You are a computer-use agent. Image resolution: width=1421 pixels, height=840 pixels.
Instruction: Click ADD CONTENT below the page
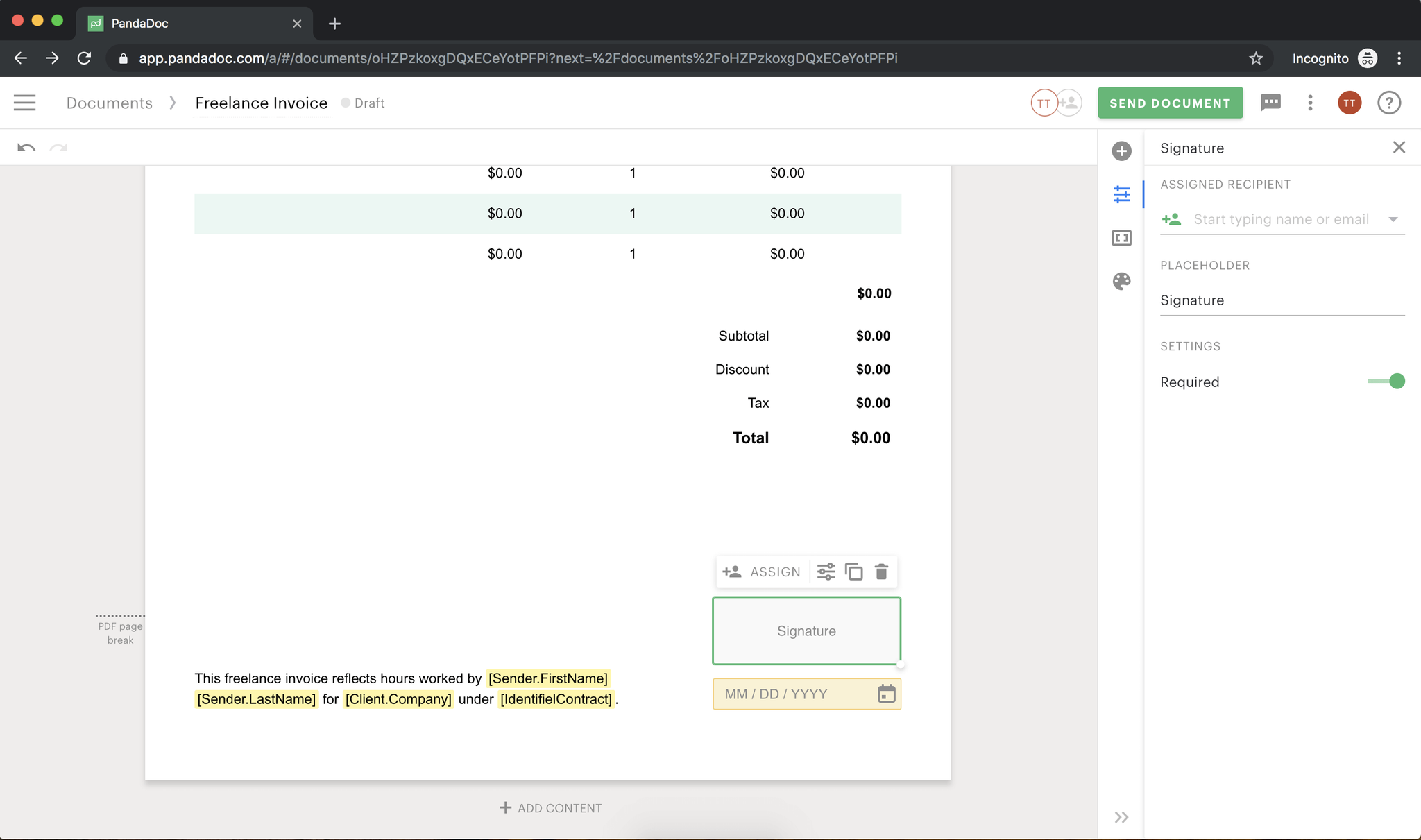click(x=550, y=808)
